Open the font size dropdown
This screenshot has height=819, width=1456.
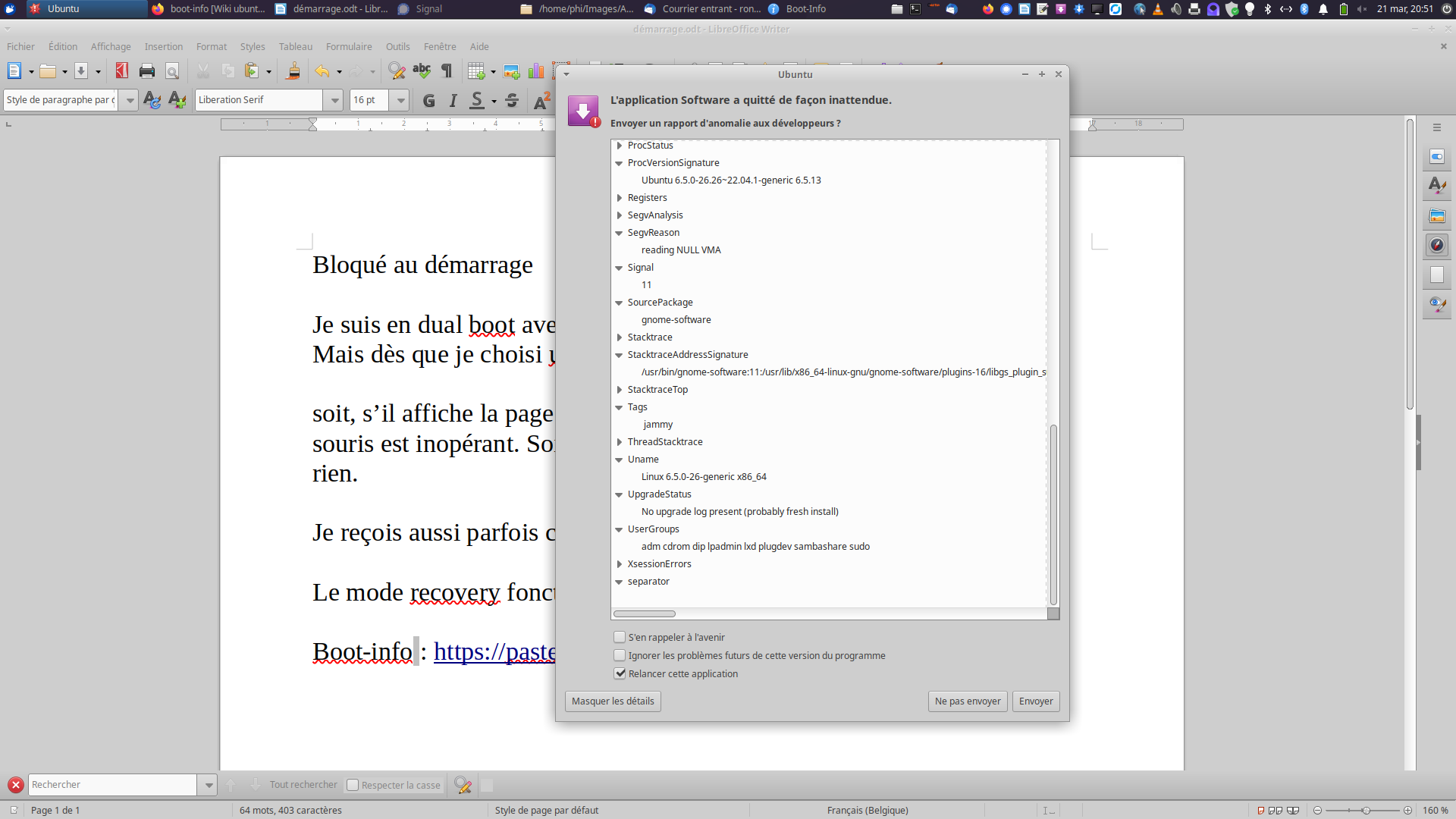coord(400,100)
